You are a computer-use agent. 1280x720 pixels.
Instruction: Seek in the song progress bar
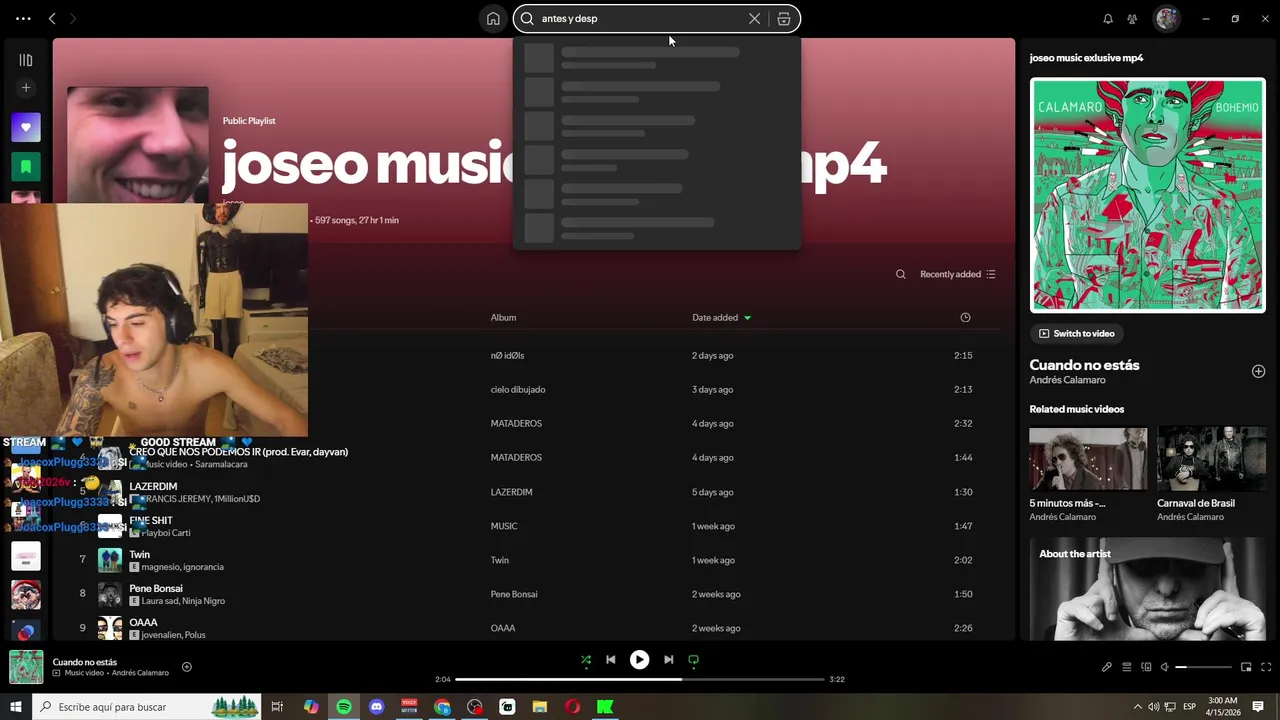click(640, 680)
